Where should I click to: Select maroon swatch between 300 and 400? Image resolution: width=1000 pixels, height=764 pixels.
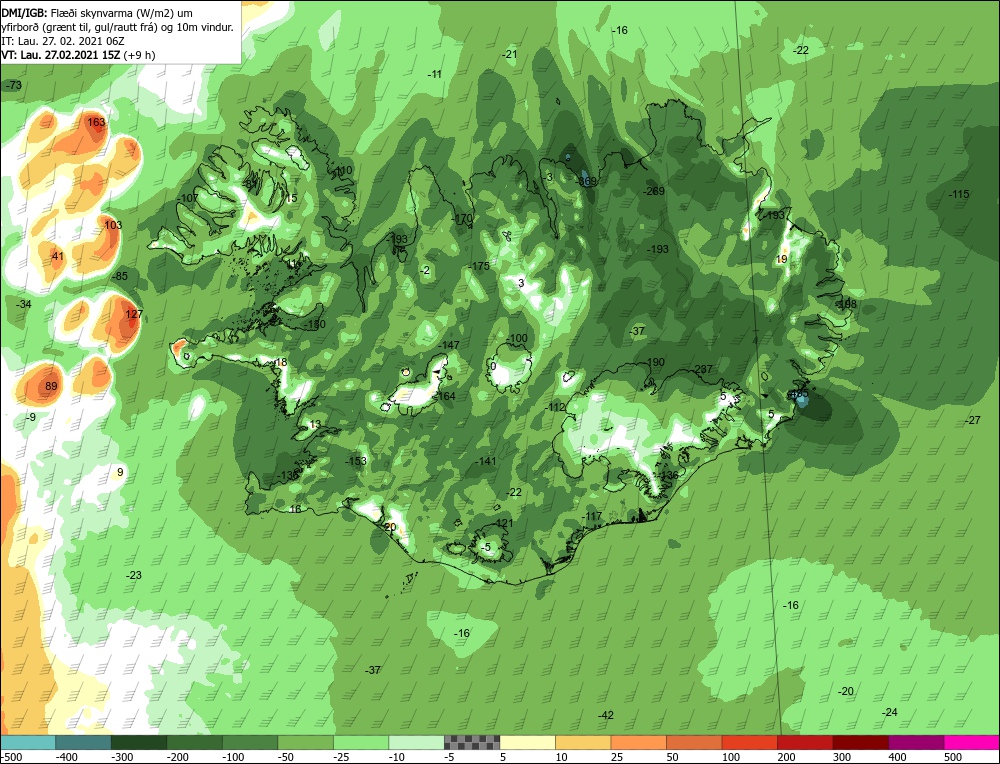click(860, 742)
